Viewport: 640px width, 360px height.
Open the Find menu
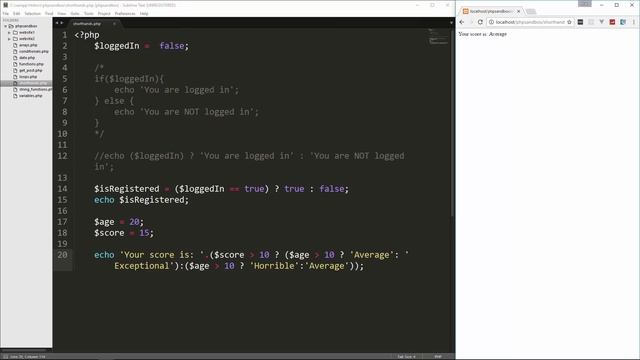click(x=49, y=13)
